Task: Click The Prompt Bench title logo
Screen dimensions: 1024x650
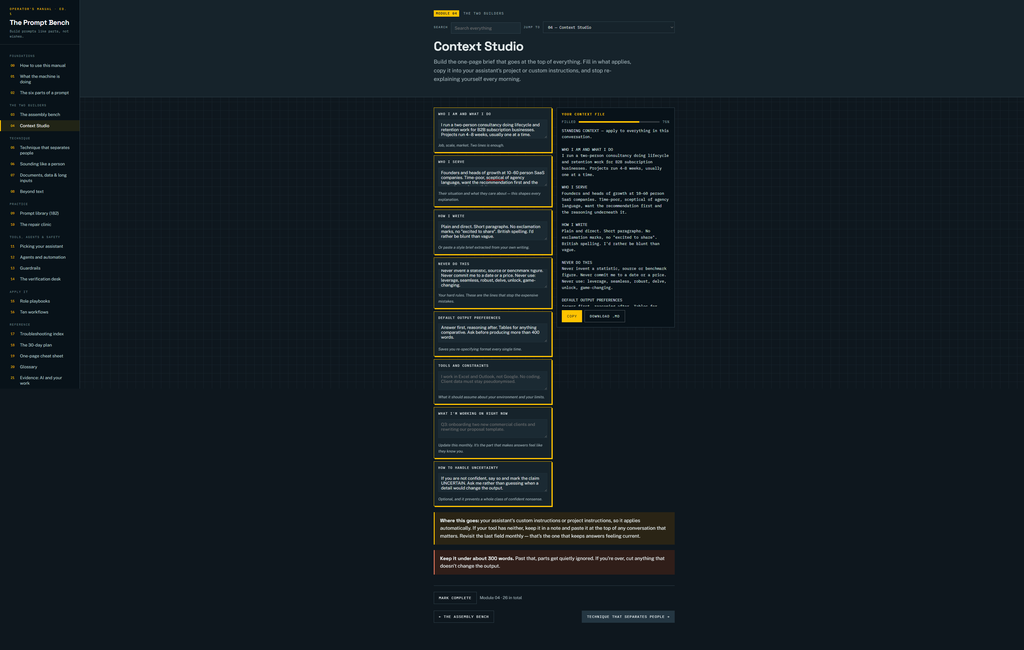Action: [x=39, y=22]
